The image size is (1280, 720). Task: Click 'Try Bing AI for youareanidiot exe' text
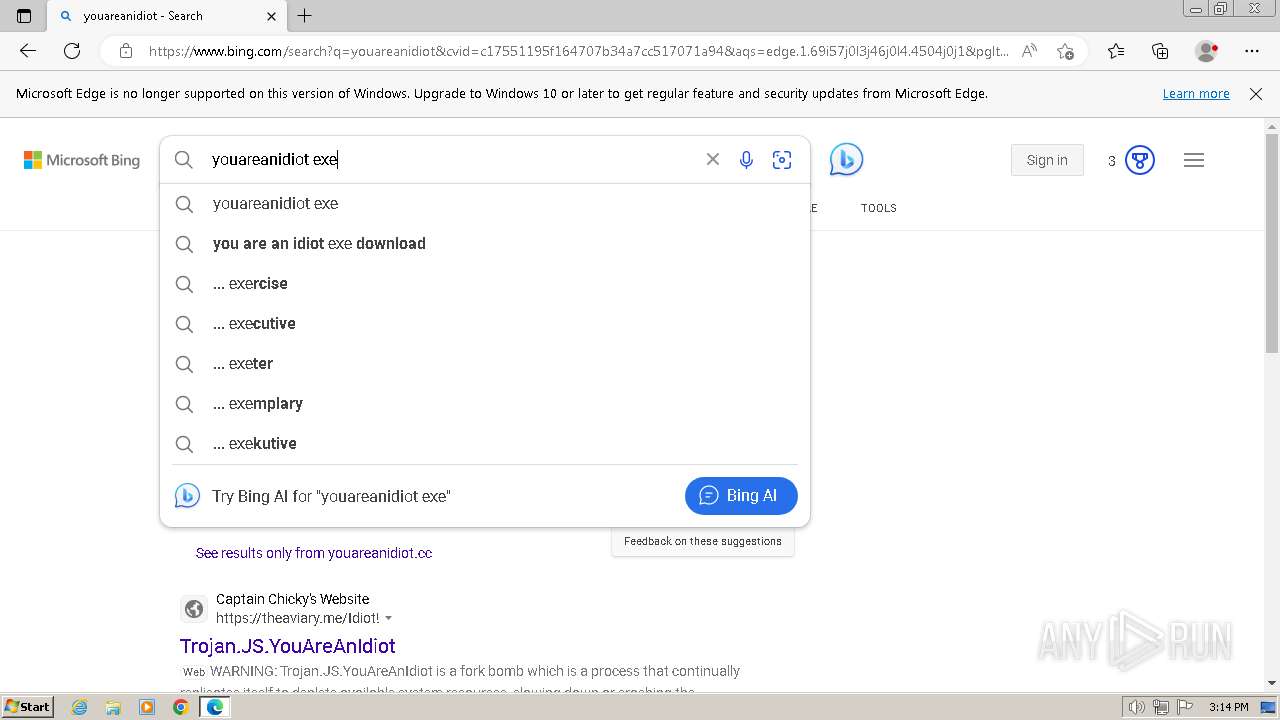(x=331, y=496)
